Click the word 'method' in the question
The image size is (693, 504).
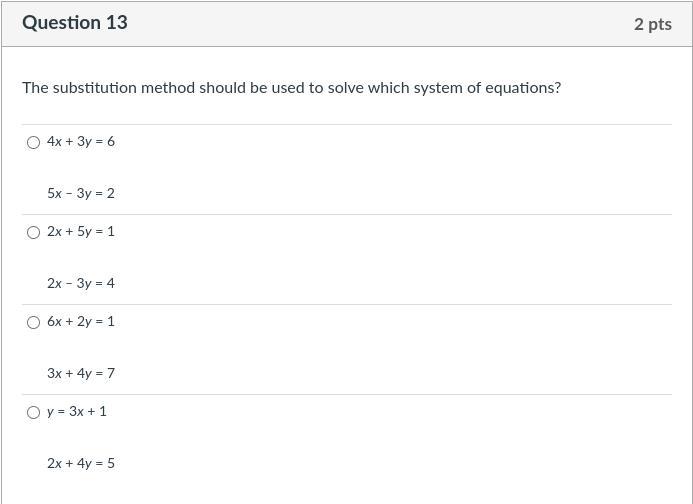click(x=167, y=88)
